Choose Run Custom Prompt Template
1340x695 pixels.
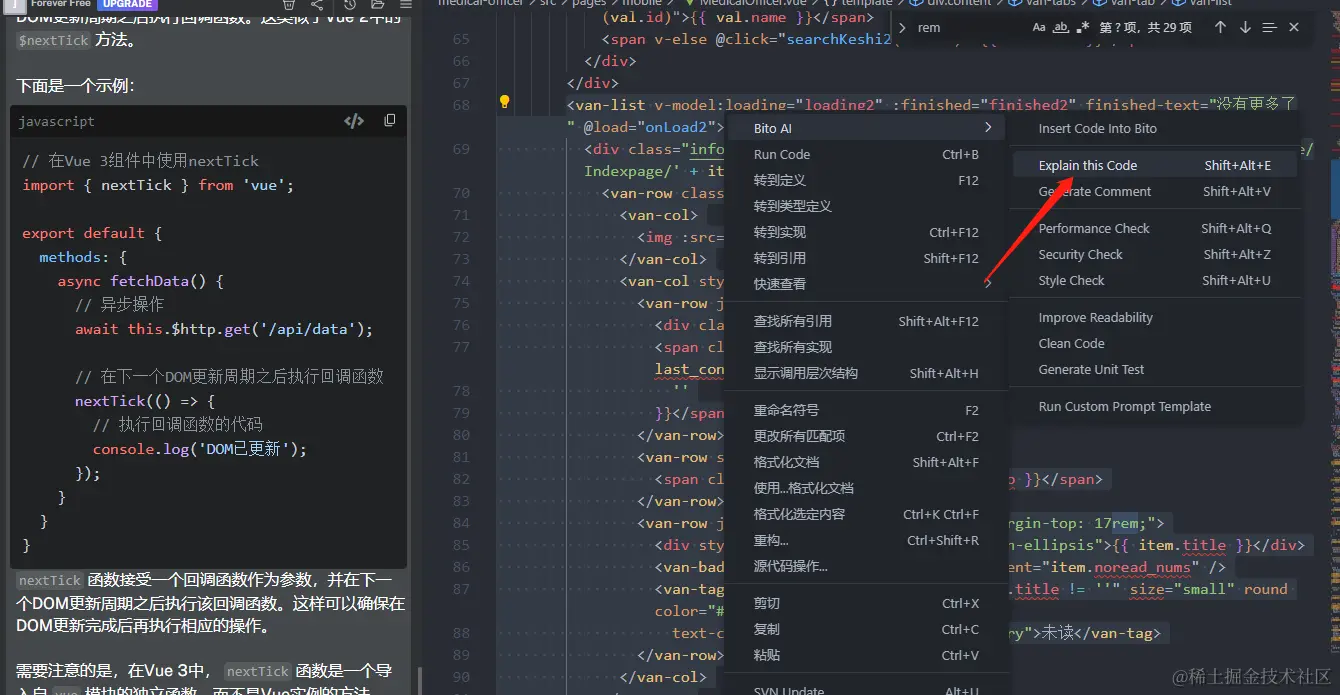point(1154,406)
